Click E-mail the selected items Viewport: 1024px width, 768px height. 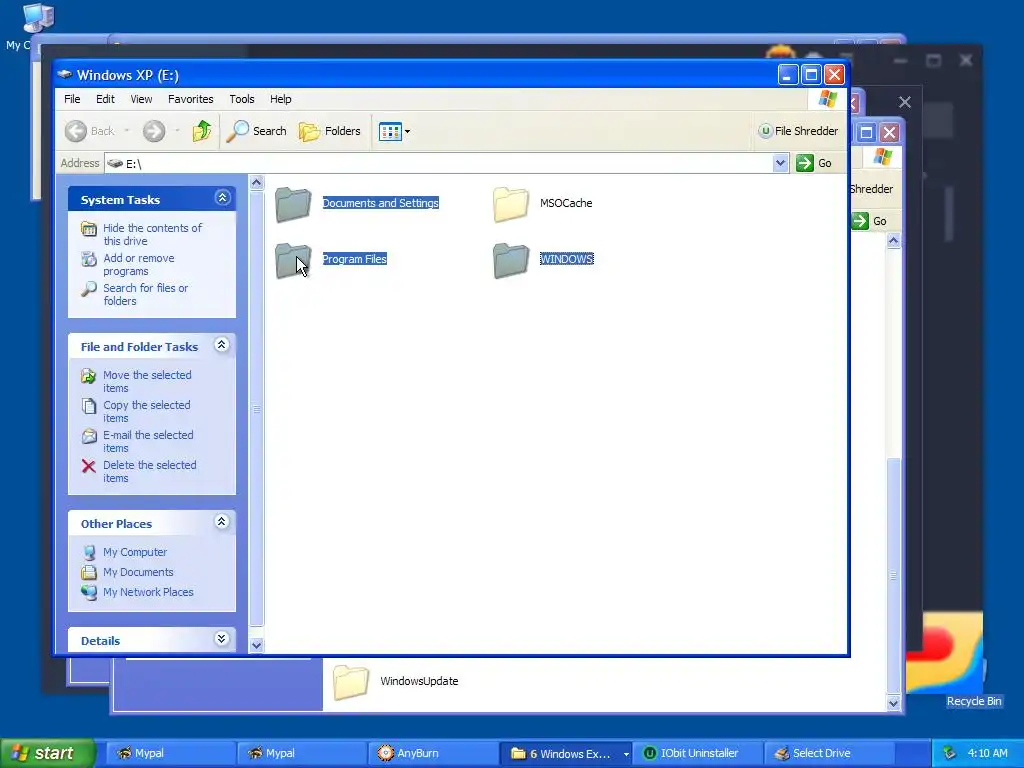click(x=148, y=441)
